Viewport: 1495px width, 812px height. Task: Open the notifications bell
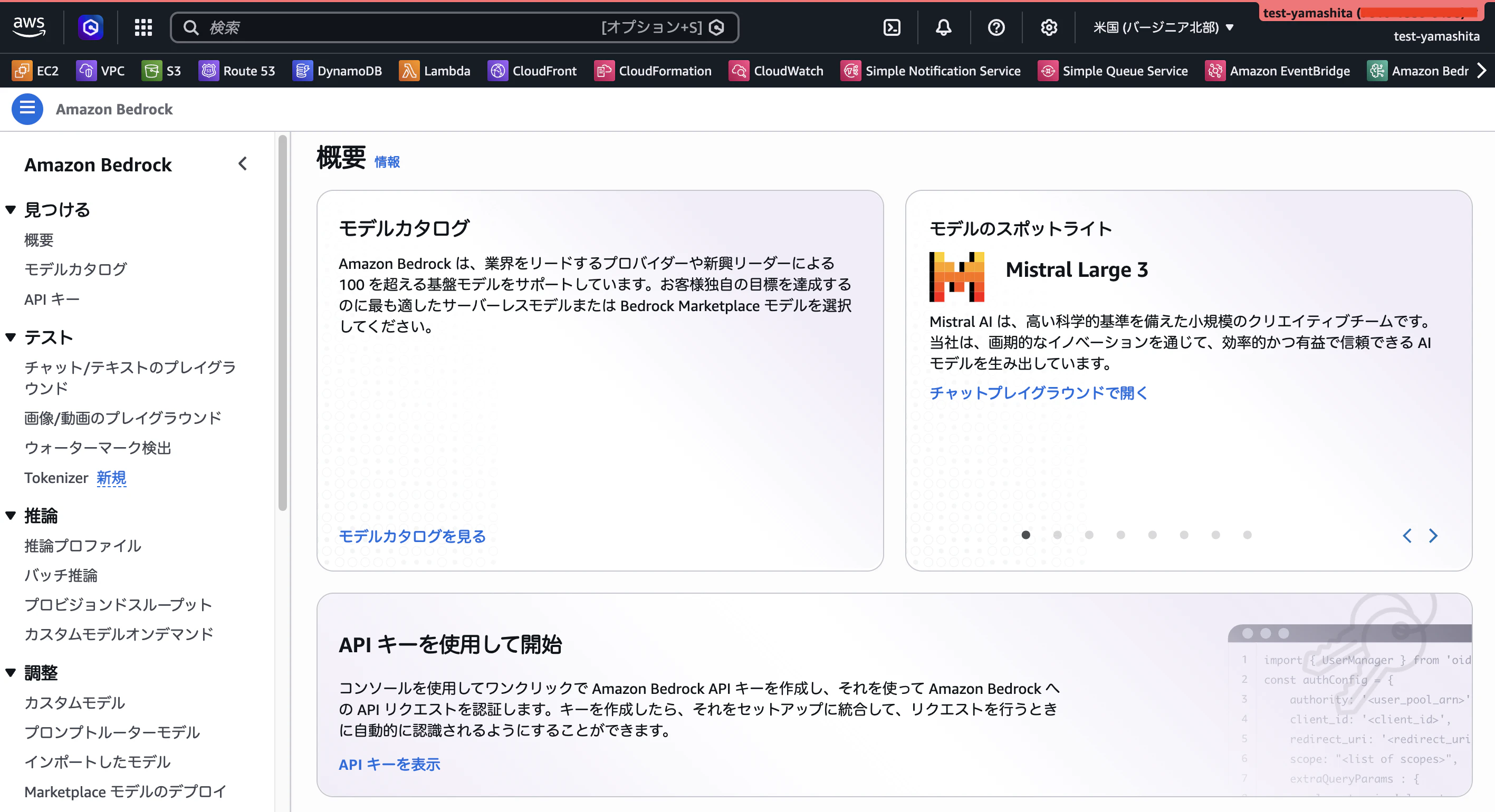pyautogui.click(x=944, y=27)
